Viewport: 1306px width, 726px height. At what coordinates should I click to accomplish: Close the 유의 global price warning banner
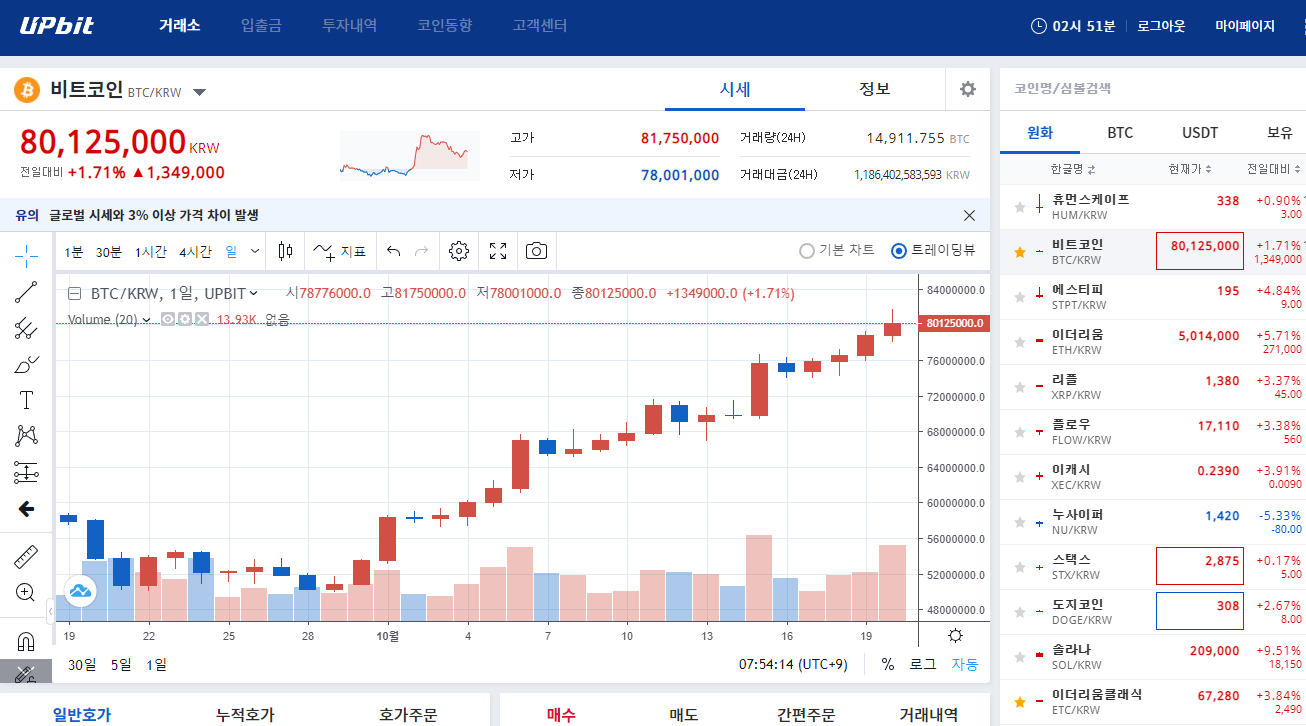click(x=969, y=215)
